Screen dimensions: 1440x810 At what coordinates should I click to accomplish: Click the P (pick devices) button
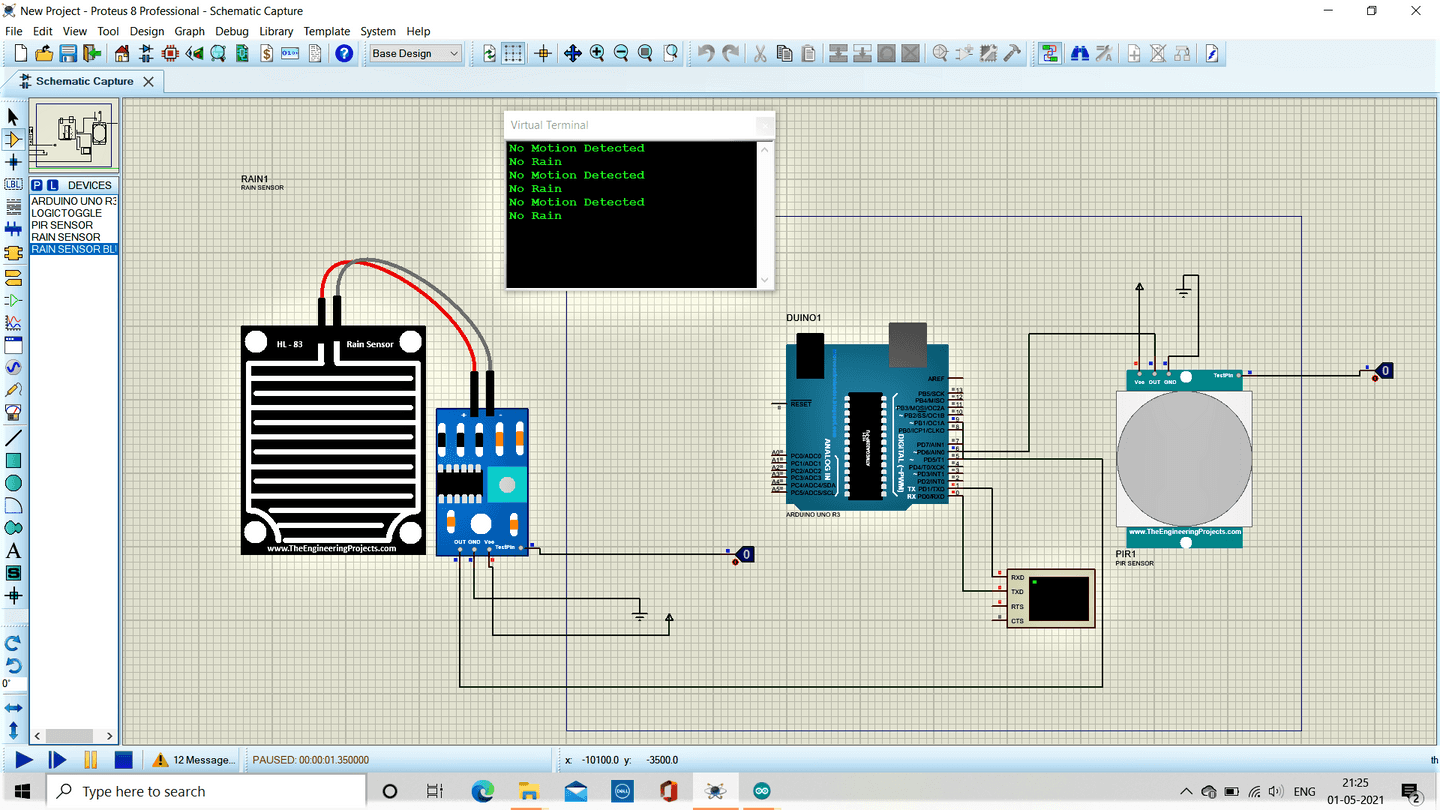pyautogui.click(x=37, y=185)
